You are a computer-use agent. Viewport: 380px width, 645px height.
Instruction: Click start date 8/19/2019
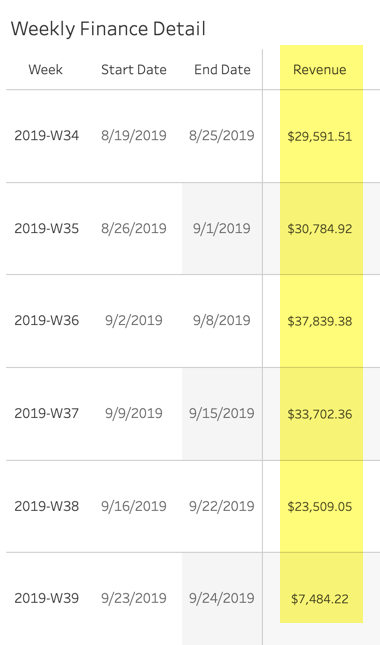coord(134,135)
